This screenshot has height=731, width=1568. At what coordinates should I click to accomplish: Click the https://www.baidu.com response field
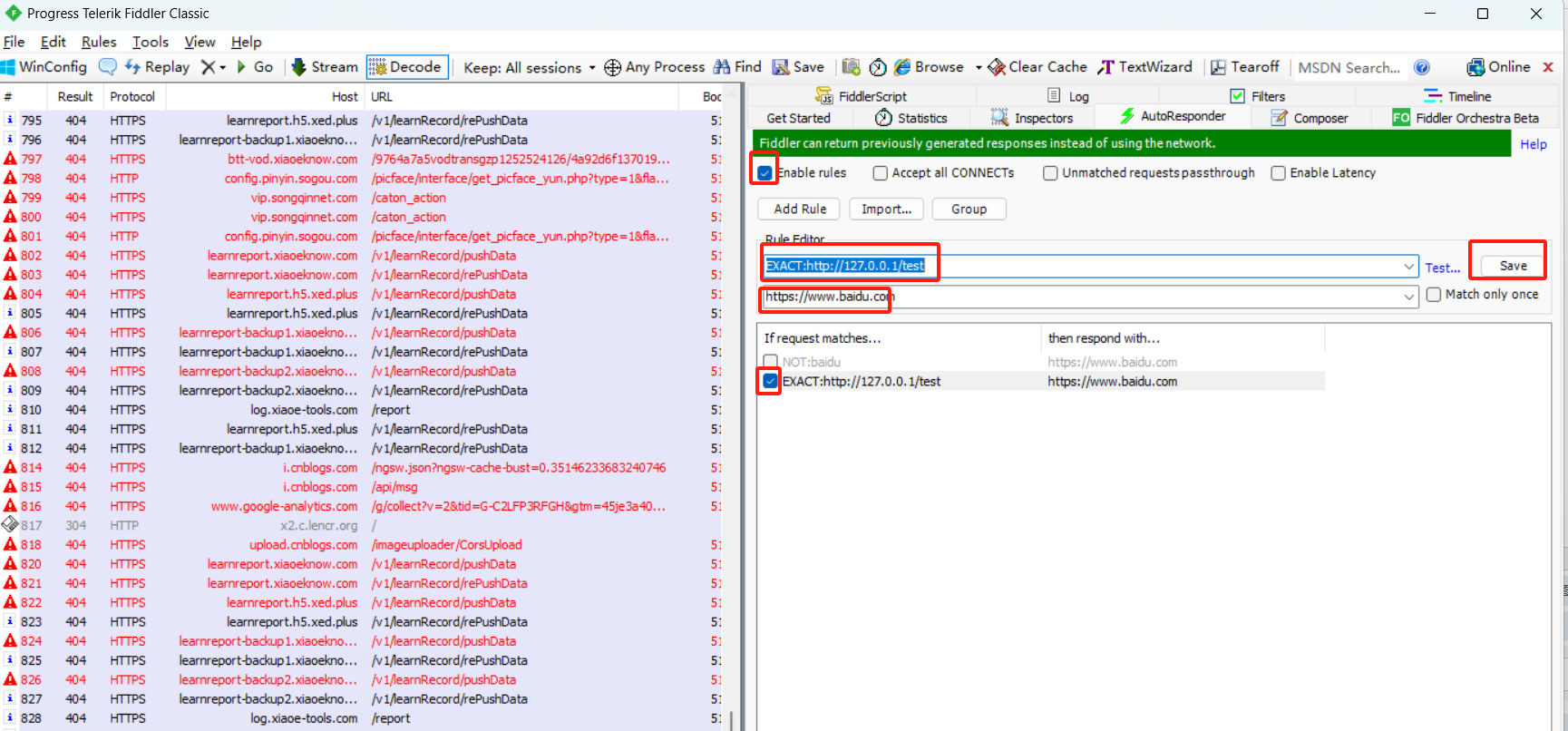[x=1089, y=297]
